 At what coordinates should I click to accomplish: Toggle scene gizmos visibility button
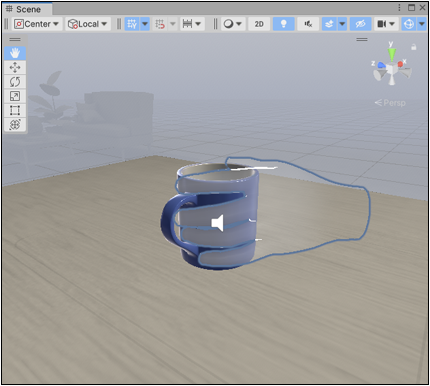coord(409,24)
